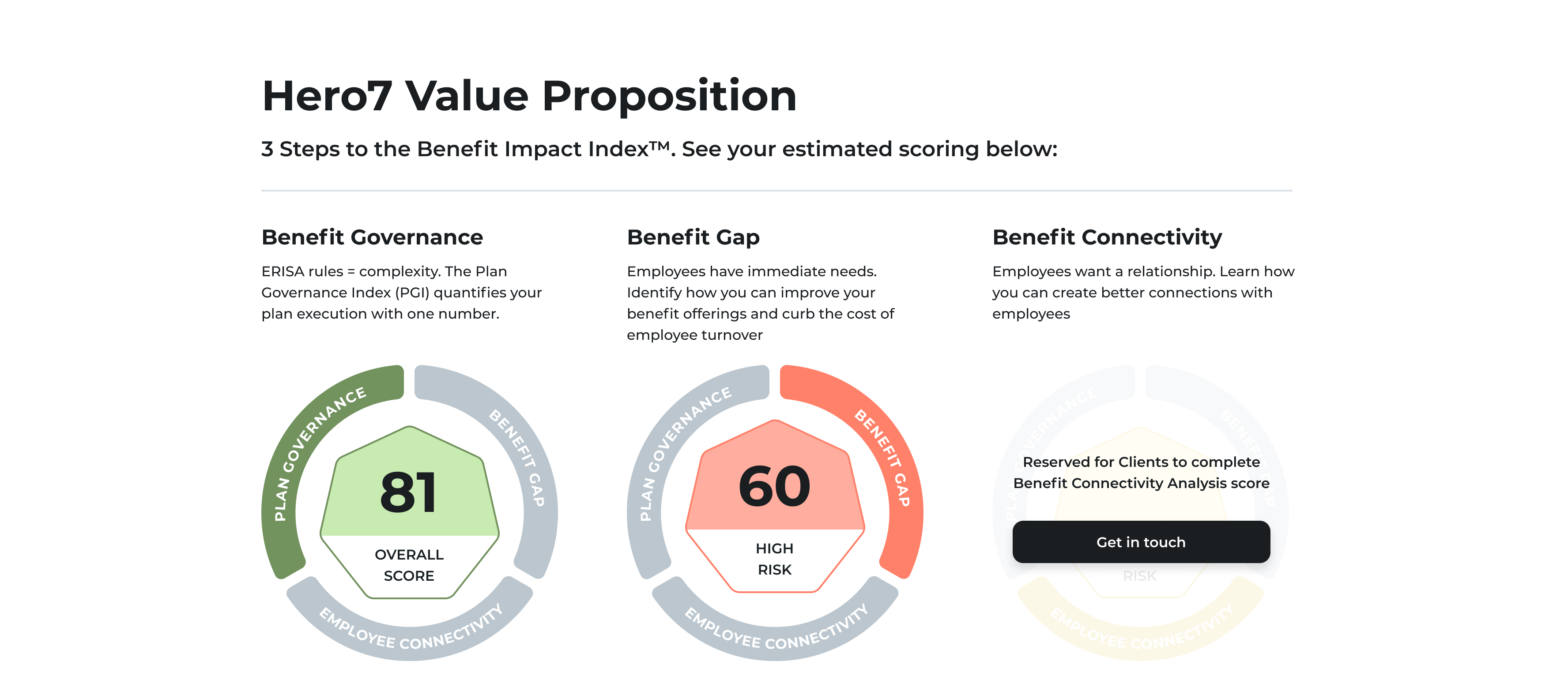
Task: Click the Get in touch button
Action: tap(1141, 541)
